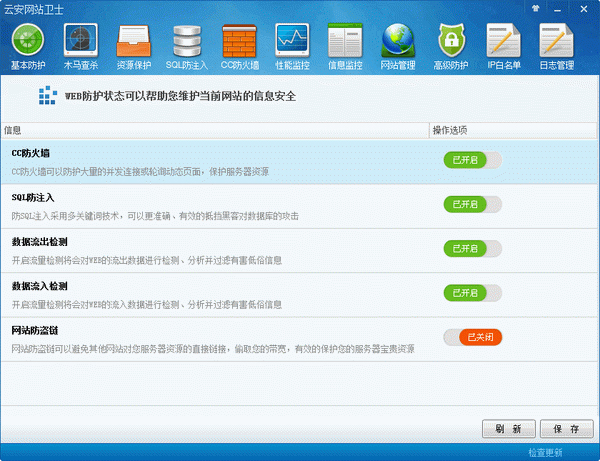Toggle 数据流出检测 outbound detection switch

point(472,248)
